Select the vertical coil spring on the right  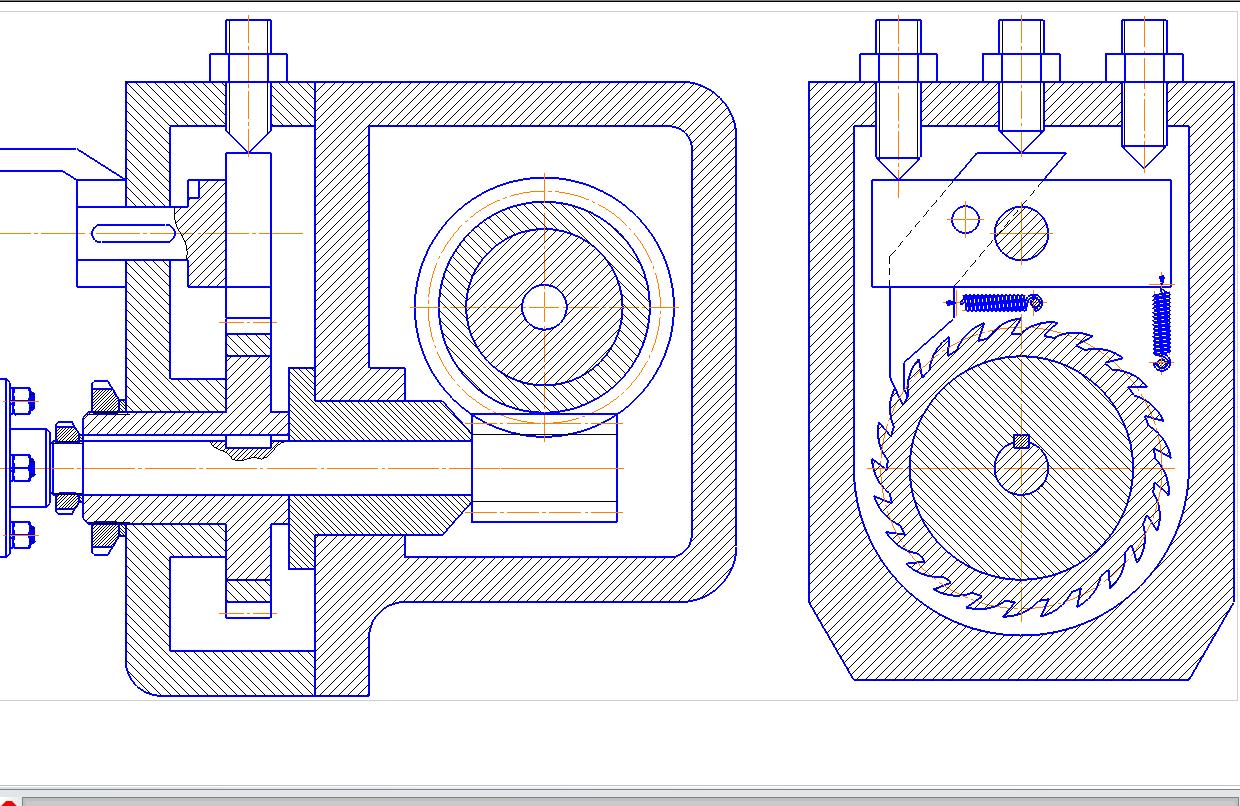pyautogui.click(x=1161, y=325)
